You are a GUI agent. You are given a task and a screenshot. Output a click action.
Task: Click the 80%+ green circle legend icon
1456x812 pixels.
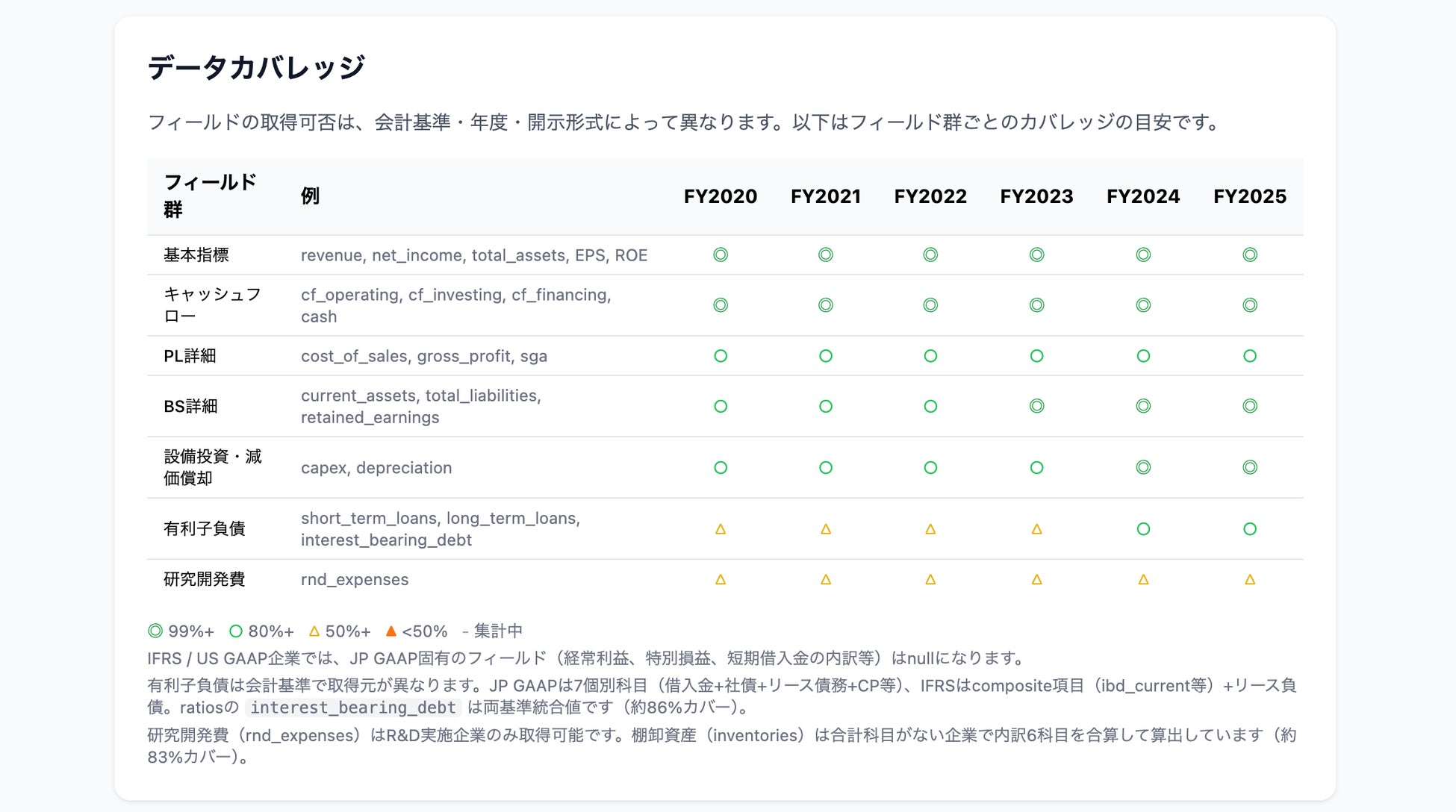click(236, 631)
